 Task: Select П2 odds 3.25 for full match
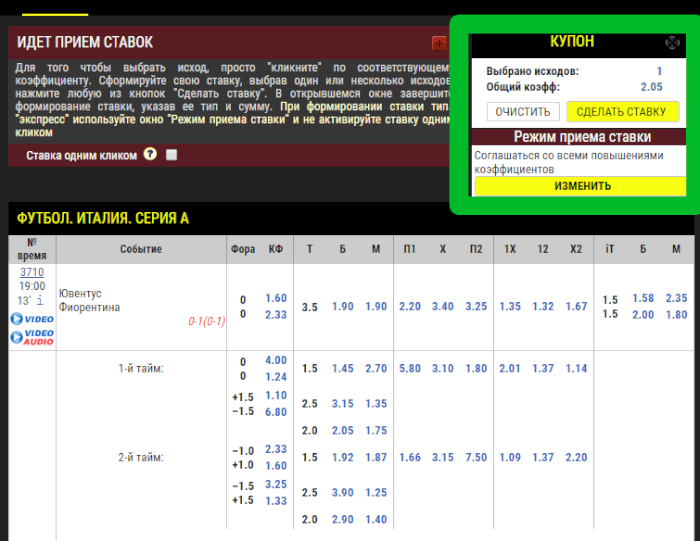click(476, 307)
